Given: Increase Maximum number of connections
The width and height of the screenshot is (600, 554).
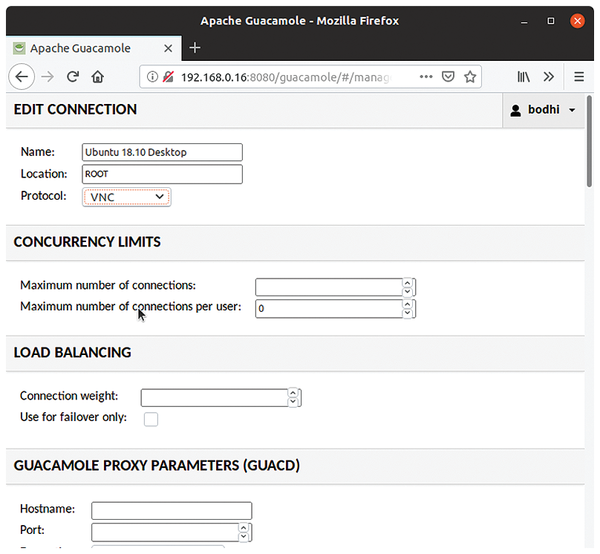Looking at the screenshot, I should (x=408, y=283).
